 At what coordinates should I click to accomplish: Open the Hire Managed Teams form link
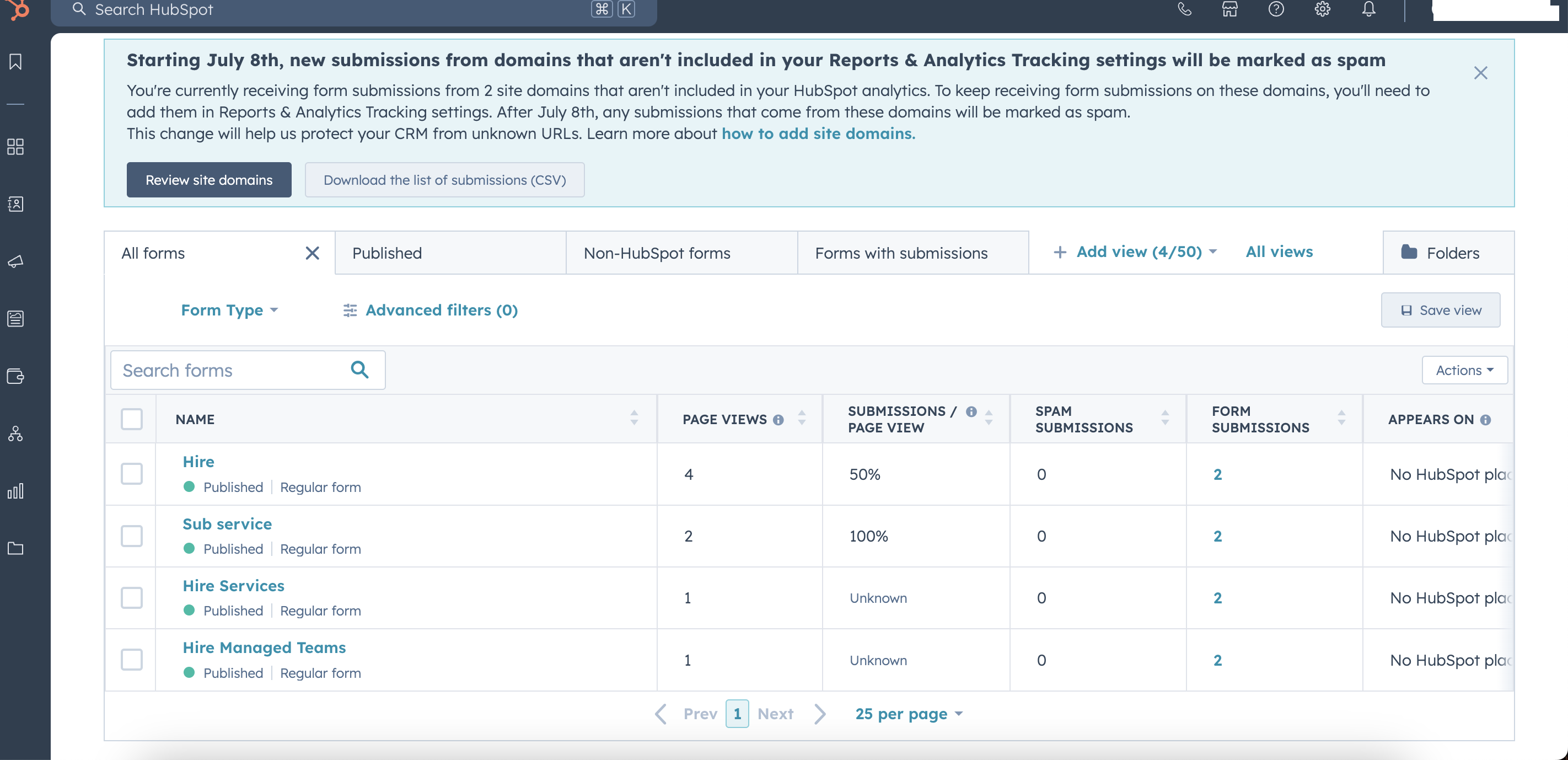[x=264, y=647]
